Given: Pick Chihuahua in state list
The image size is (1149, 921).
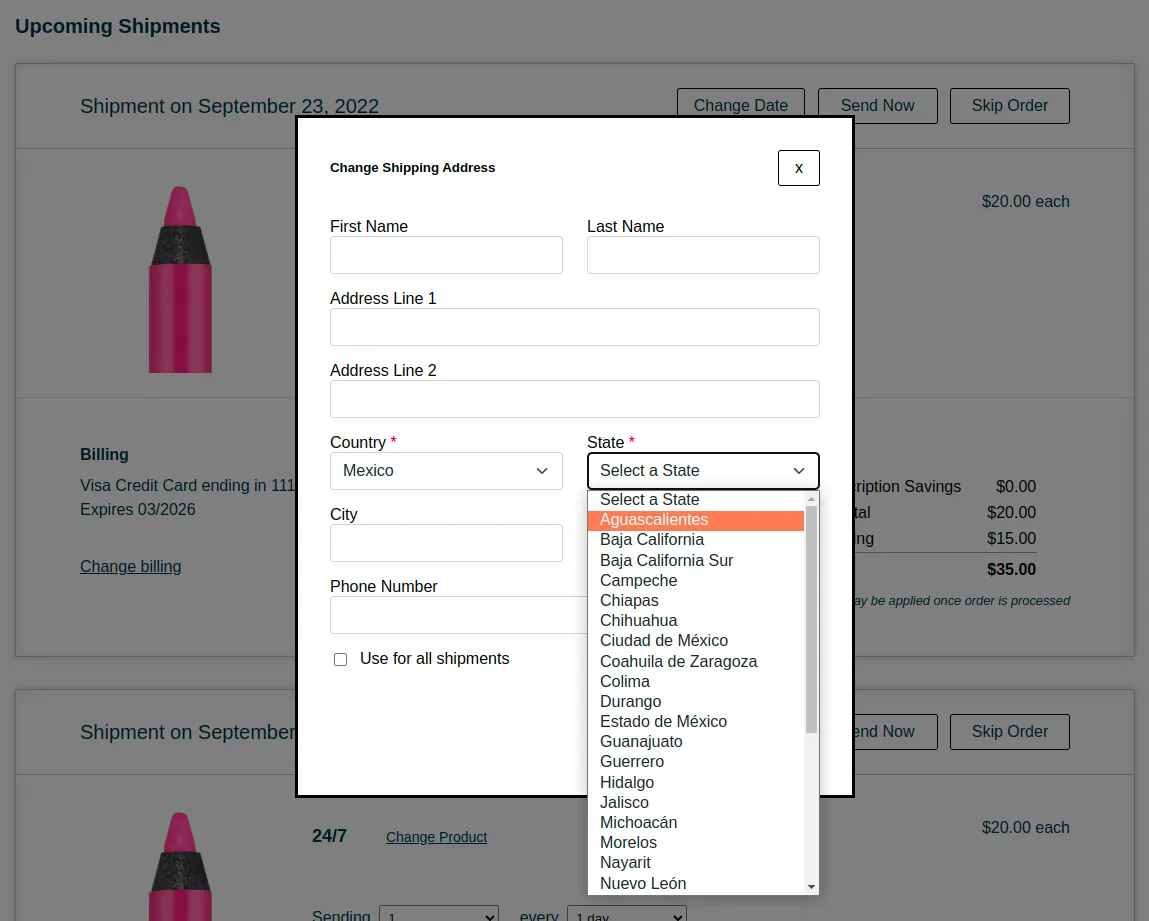Looking at the screenshot, I should point(695,621).
